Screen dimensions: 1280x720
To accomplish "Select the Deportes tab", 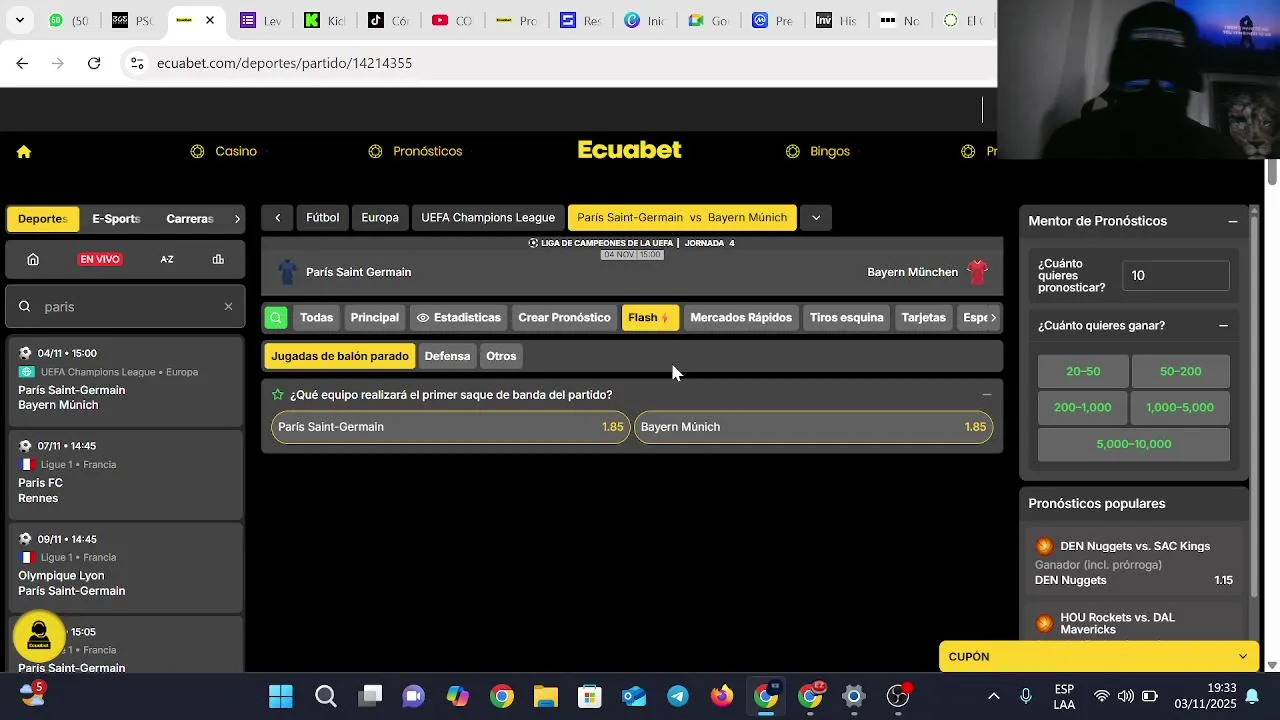I will (x=42, y=219).
